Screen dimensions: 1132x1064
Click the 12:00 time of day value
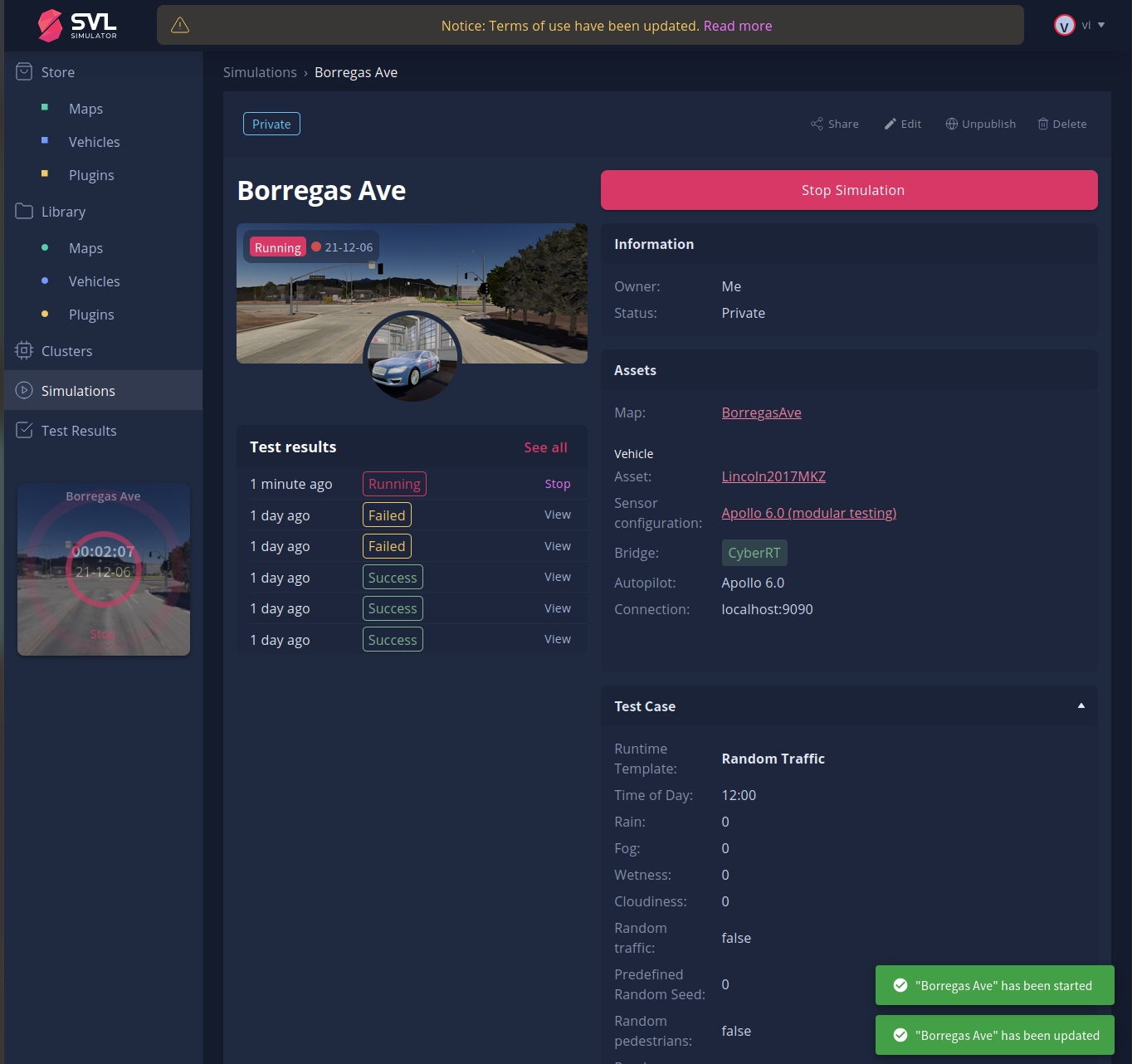(x=739, y=795)
